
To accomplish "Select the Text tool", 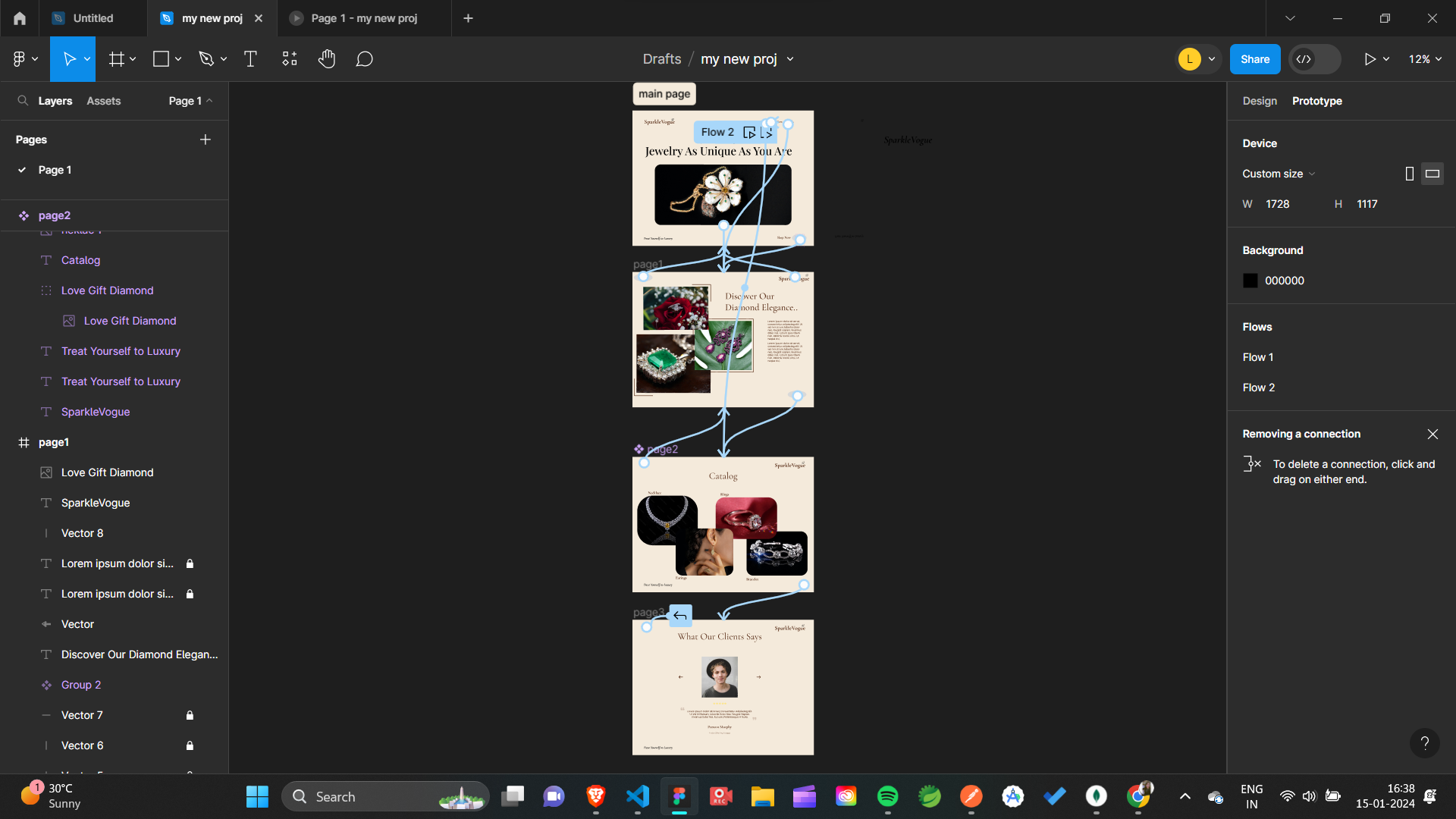I will (250, 59).
